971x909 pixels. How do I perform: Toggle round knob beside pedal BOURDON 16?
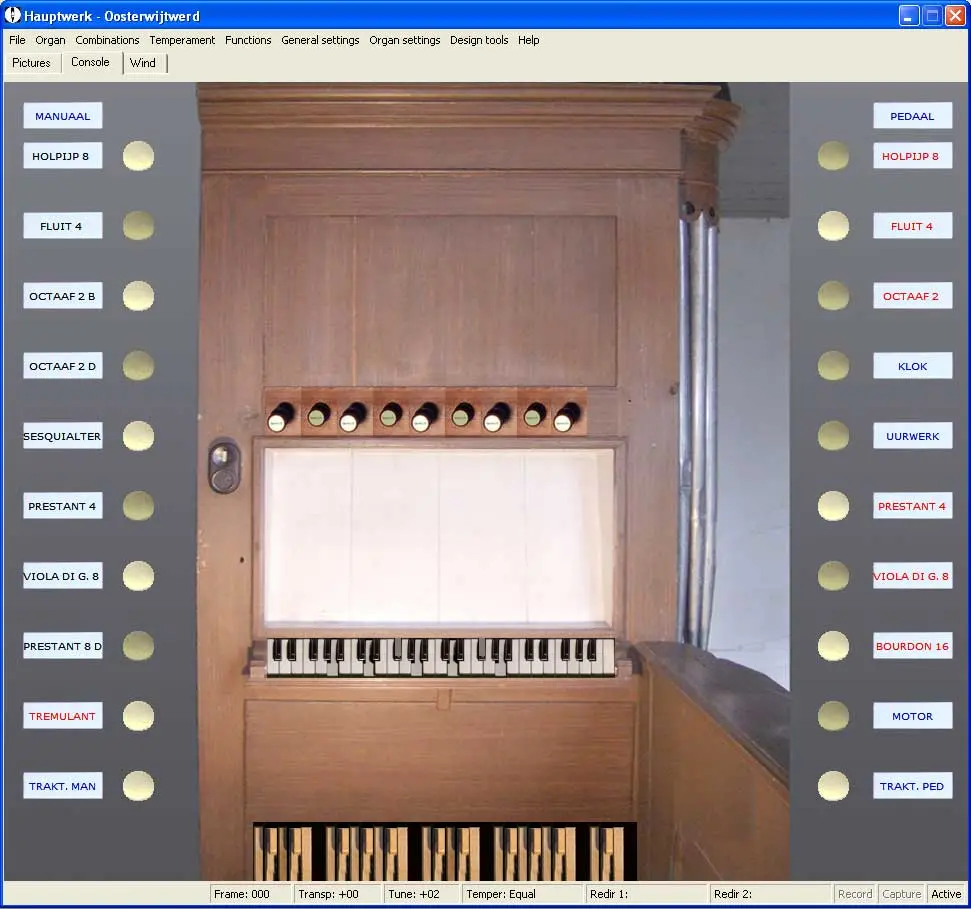(x=833, y=646)
